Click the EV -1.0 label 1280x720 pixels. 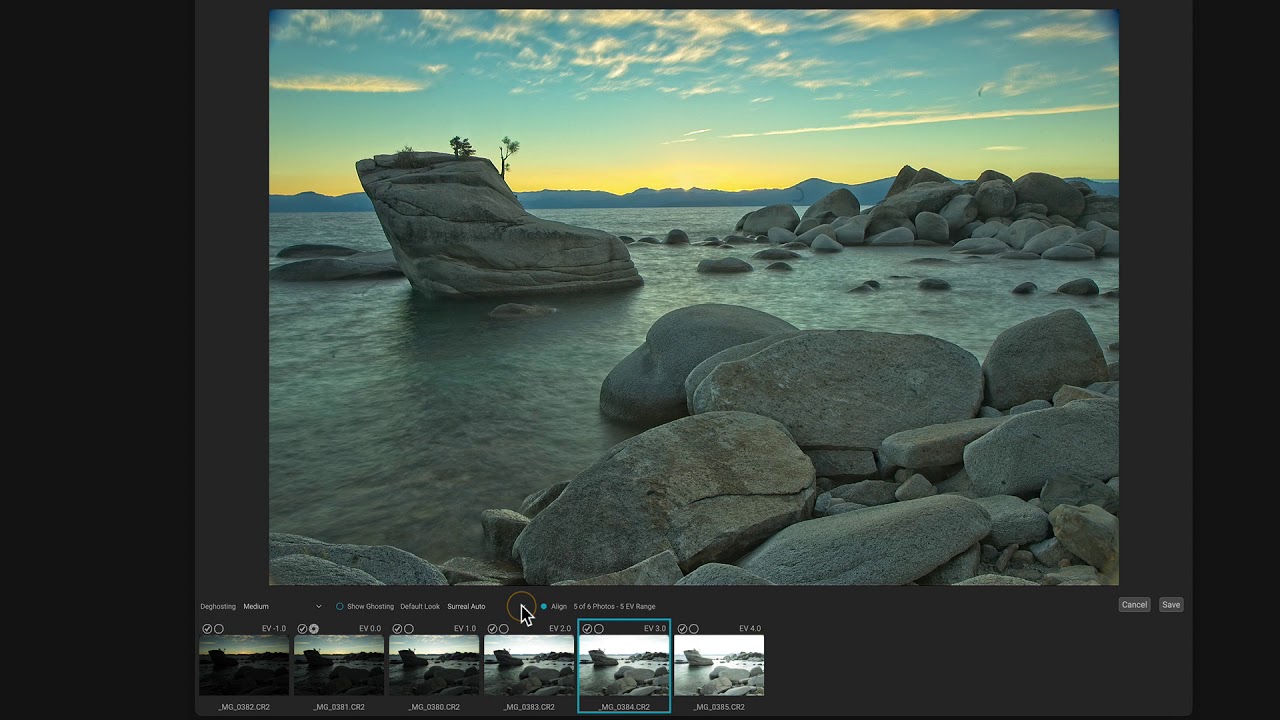tap(274, 629)
